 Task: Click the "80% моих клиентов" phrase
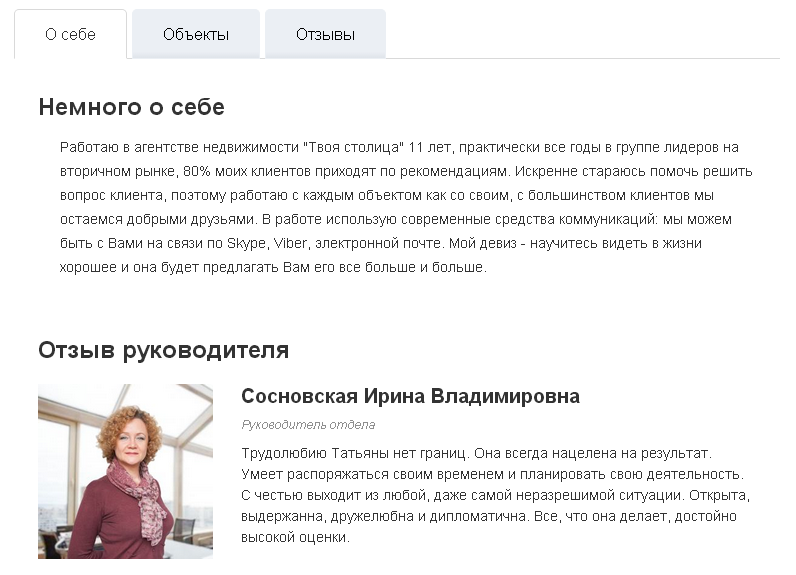point(244,171)
